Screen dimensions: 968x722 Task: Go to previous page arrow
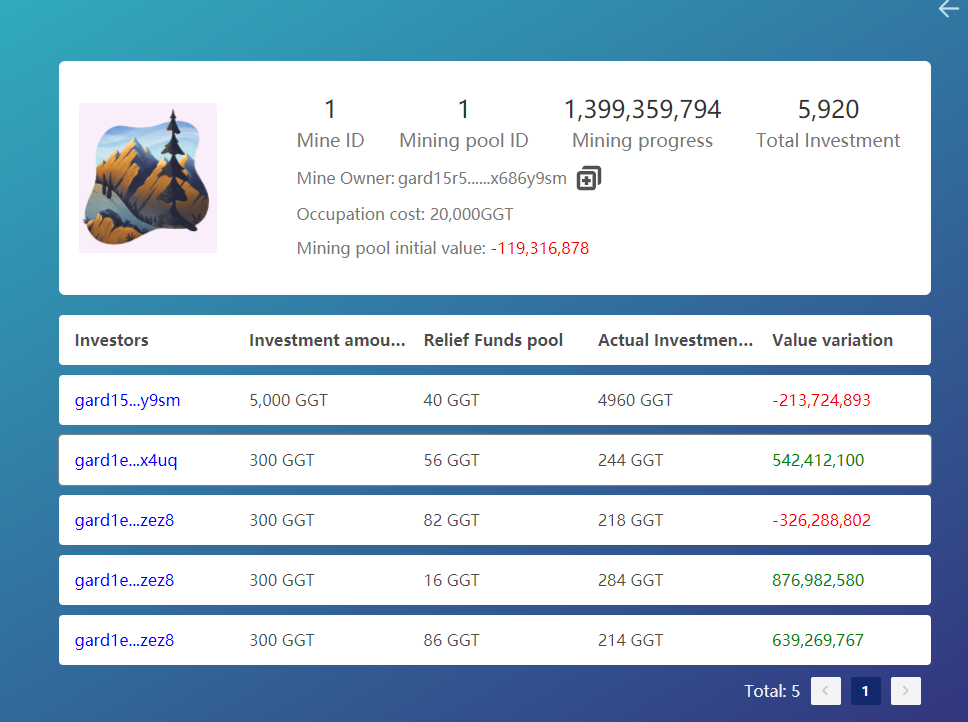(825, 691)
